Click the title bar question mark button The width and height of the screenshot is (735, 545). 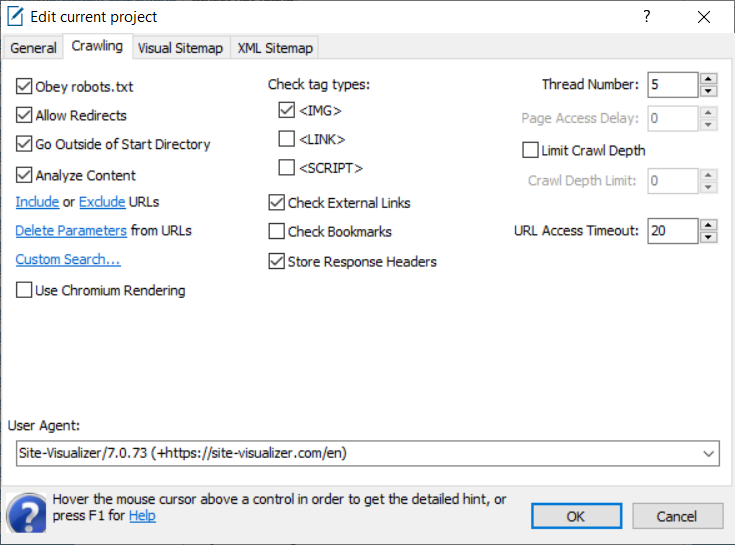(647, 17)
